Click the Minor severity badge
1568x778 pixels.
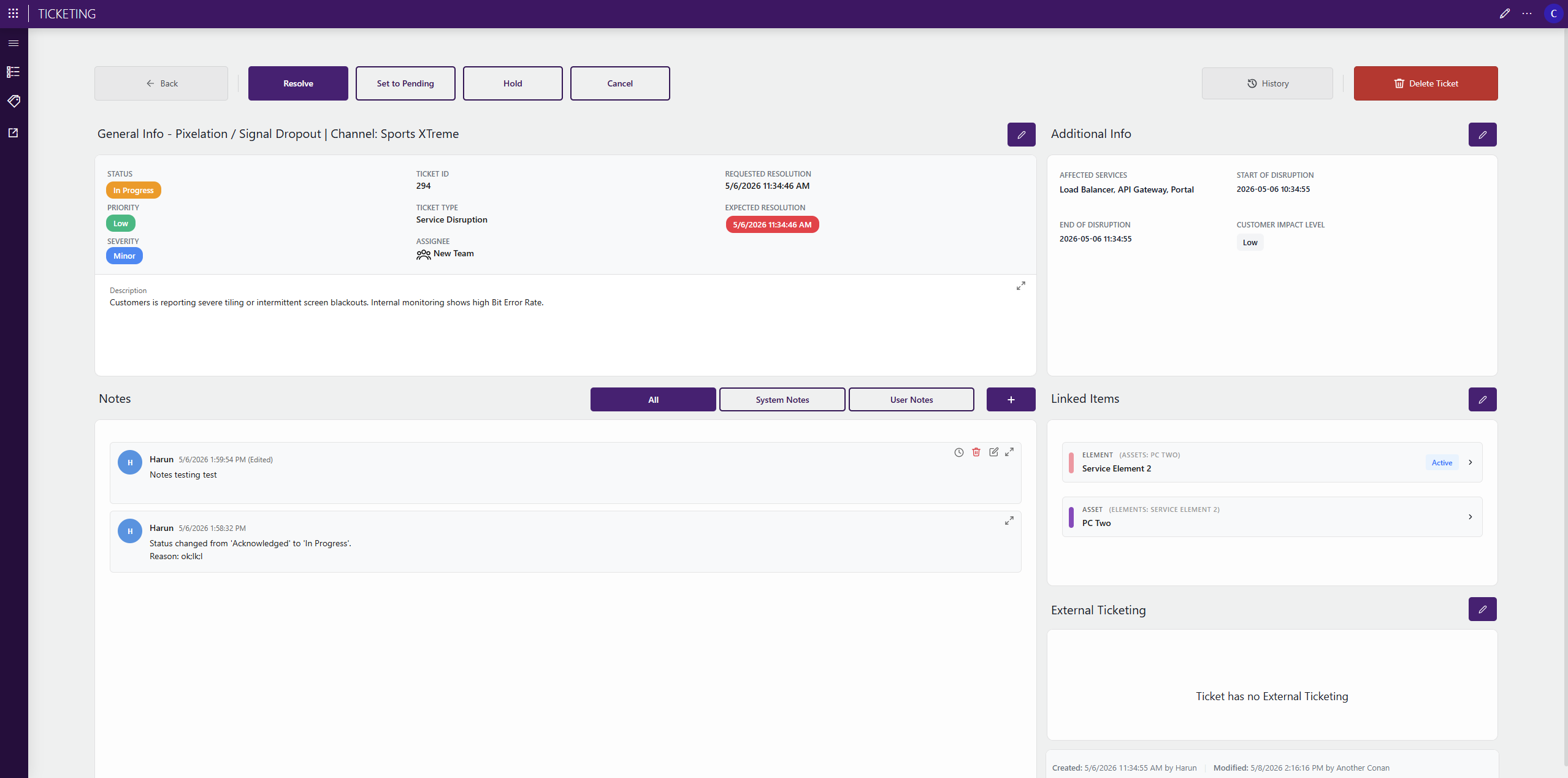124,256
